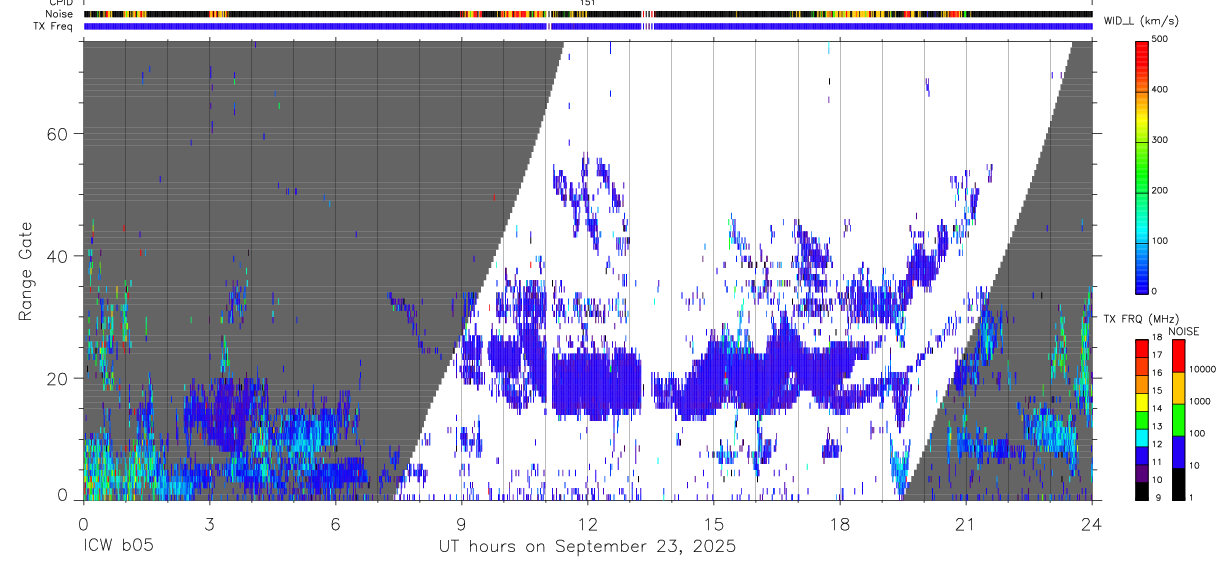Image resolution: width=1228 pixels, height=567 pixels.
Task: Click the 'Noise' strip label at top left
Action: tap(60, 14)
